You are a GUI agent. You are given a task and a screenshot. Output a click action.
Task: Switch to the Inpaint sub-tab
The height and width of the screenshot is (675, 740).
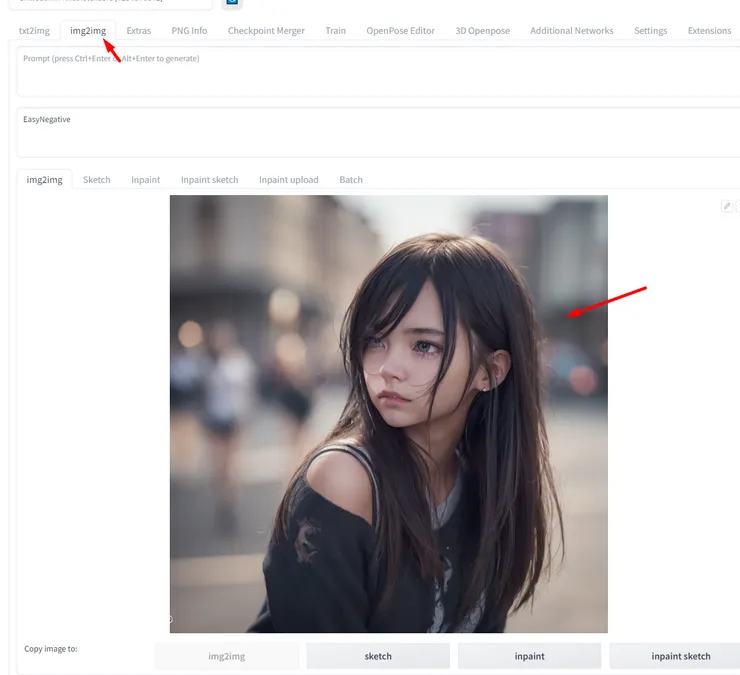[145, 180]
